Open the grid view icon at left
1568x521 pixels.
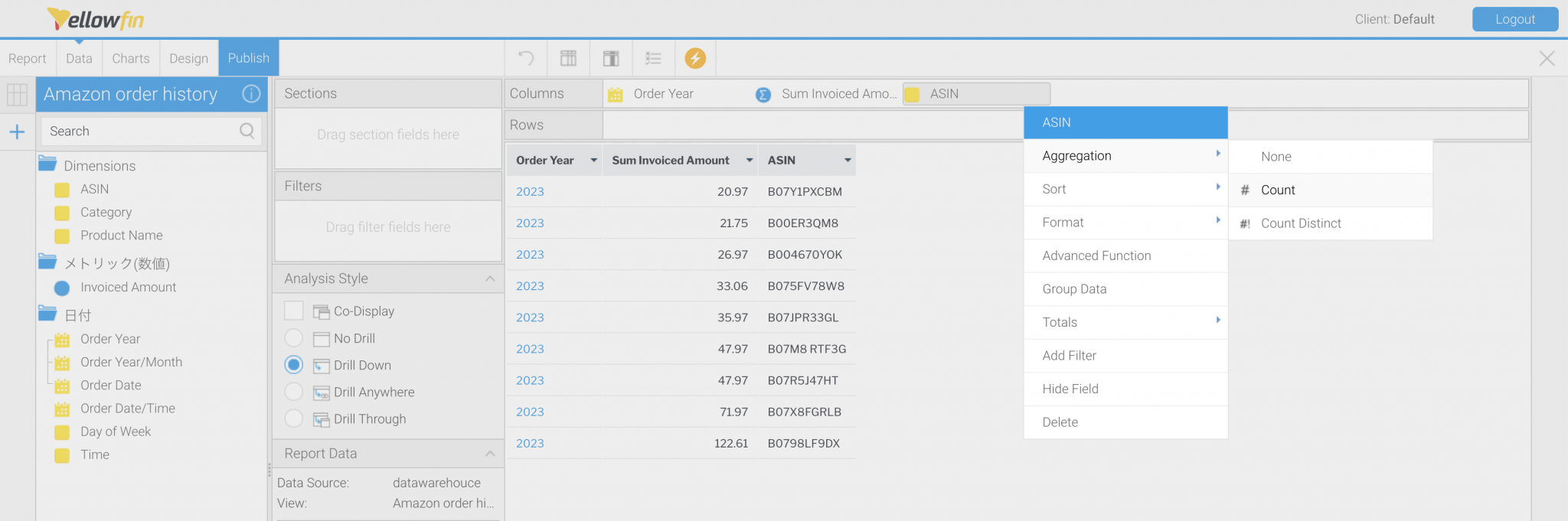tap(17, 94)
